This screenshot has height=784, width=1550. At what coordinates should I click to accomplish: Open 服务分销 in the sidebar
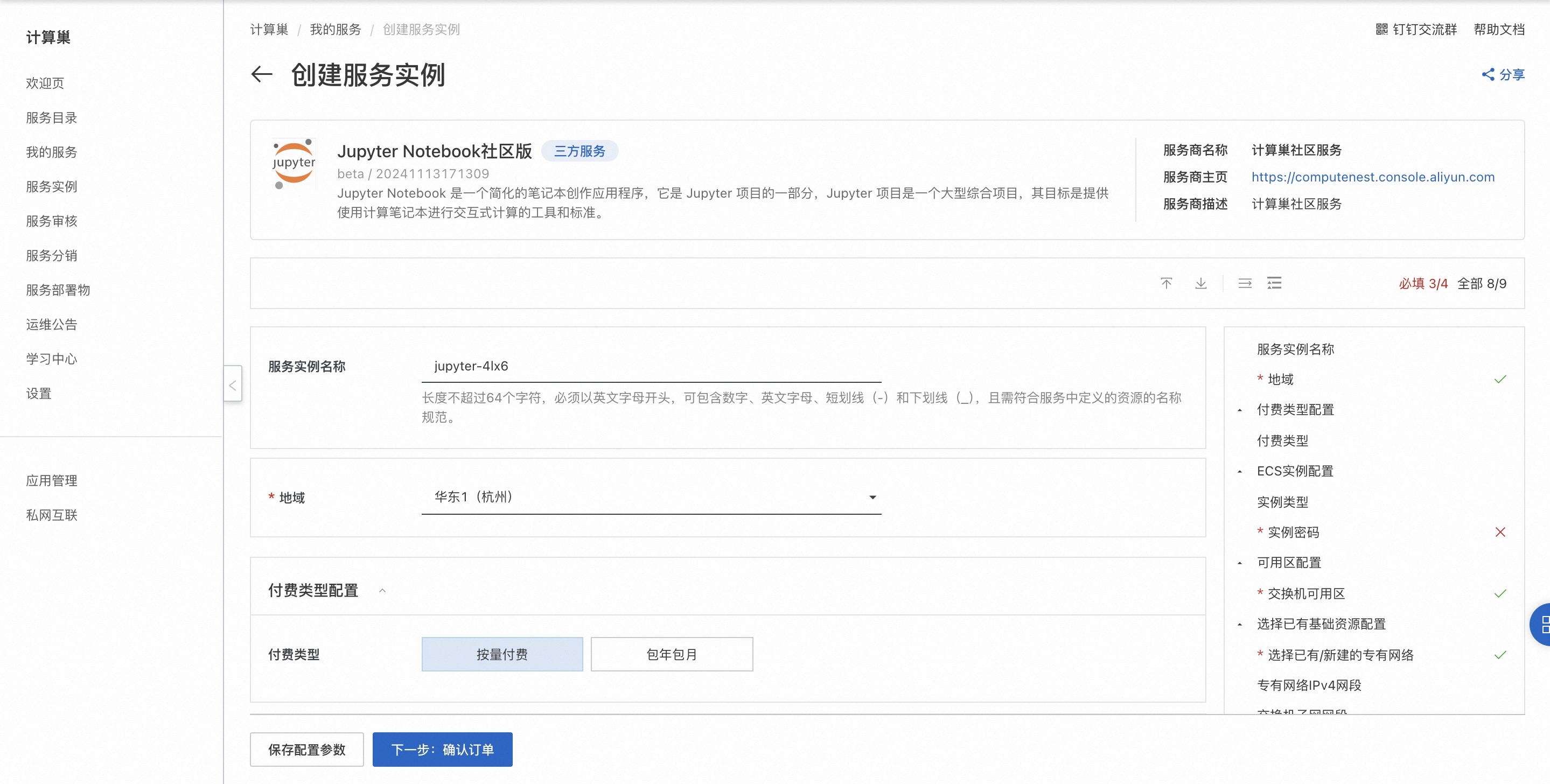tap(52, 256)
